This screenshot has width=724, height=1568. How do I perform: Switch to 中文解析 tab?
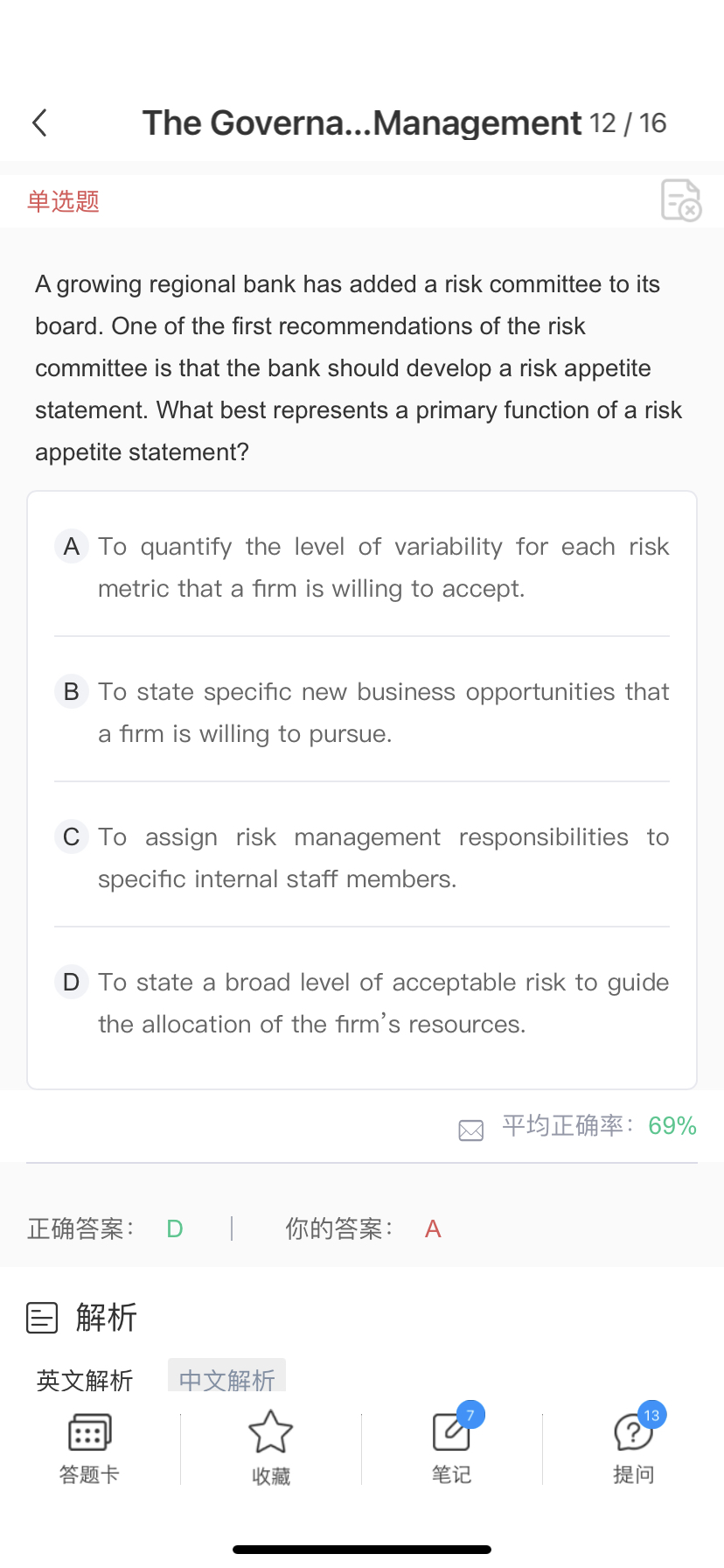pyautogui.click(x=226, y=1380)
